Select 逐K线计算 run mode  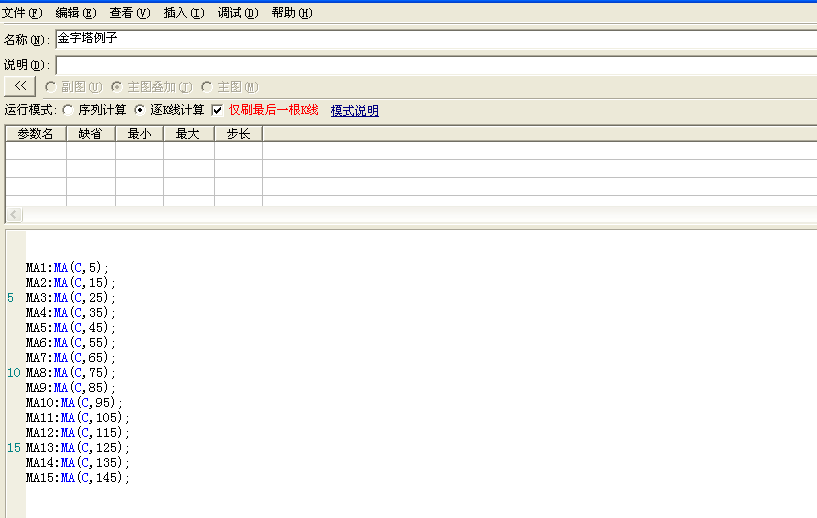140,110
